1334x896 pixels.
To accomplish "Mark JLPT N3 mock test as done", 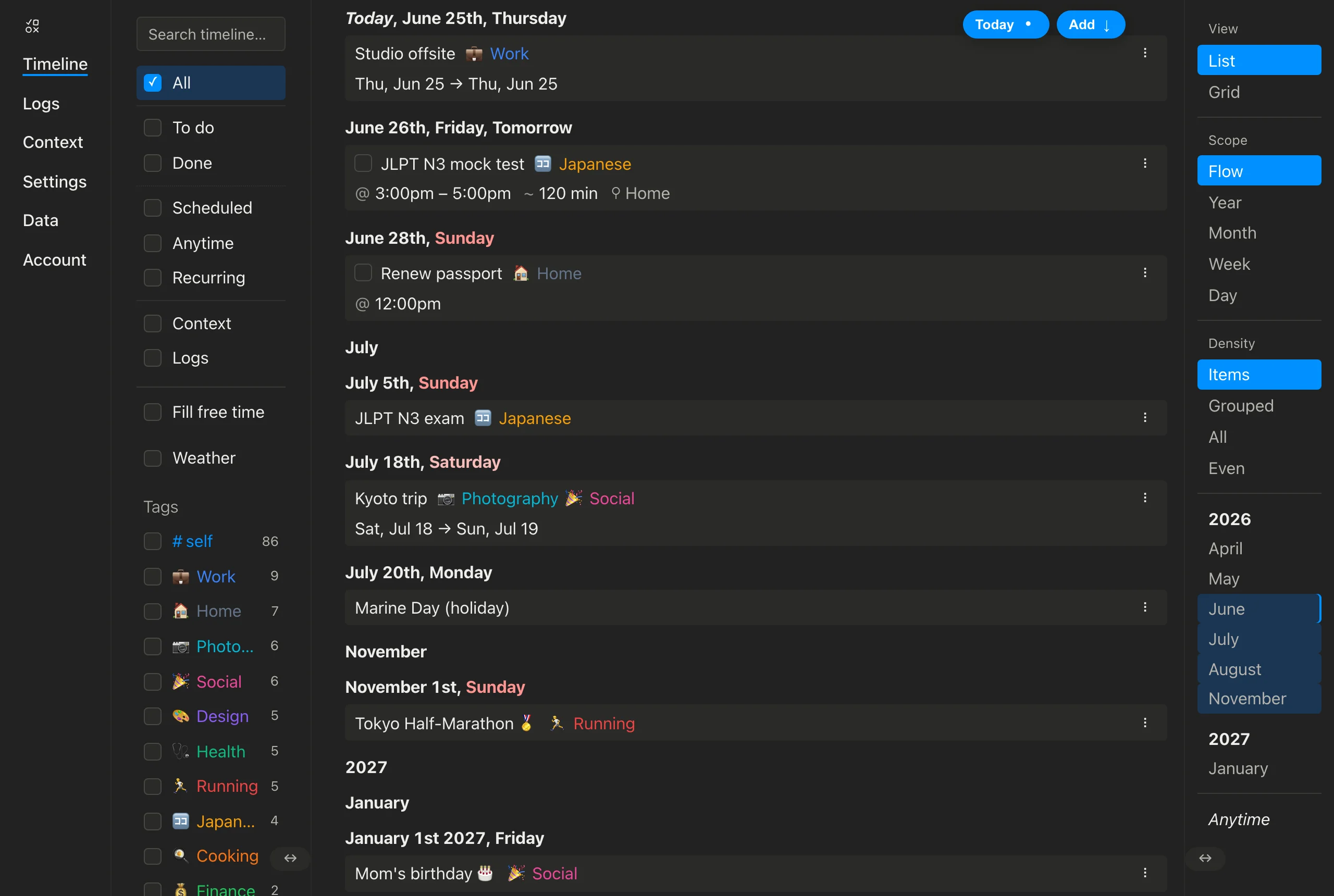I will [x=363, y=163].
